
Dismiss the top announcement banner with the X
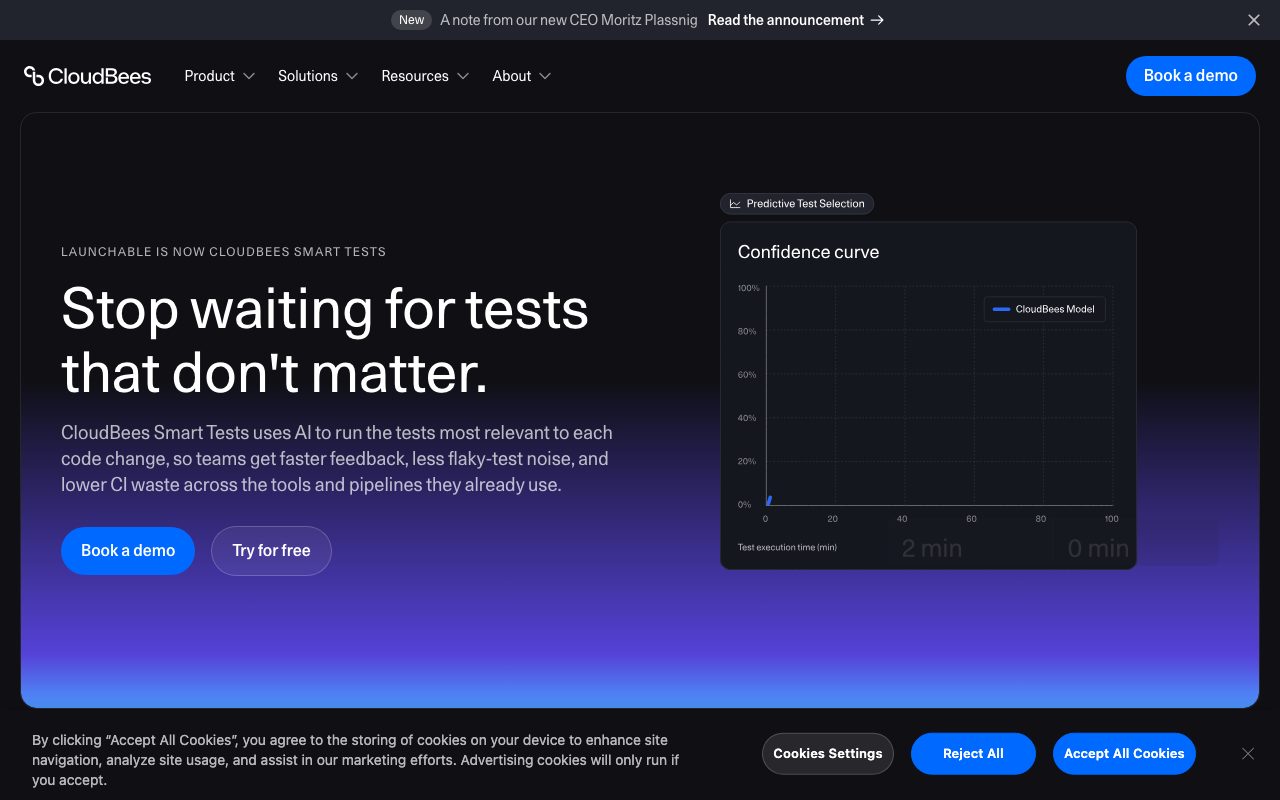[1254, 20]
